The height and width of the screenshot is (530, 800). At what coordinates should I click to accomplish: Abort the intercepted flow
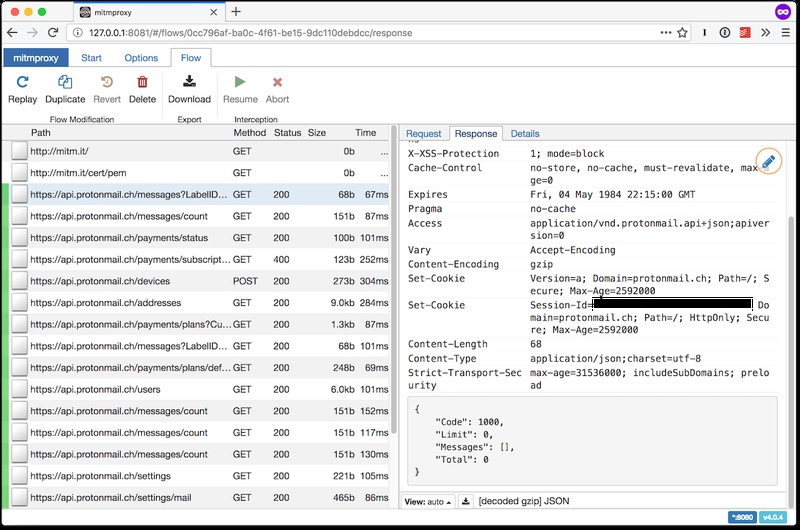[x=277, y=90]
